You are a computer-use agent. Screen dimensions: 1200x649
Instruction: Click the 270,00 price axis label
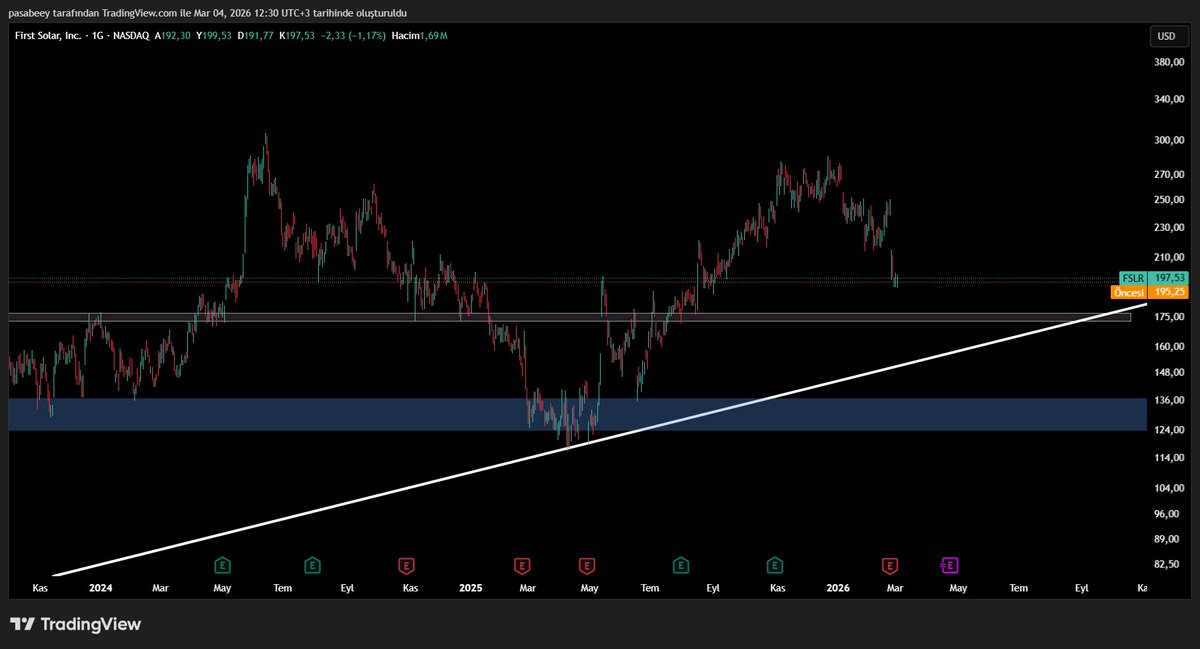click(x=1168, y=175)
